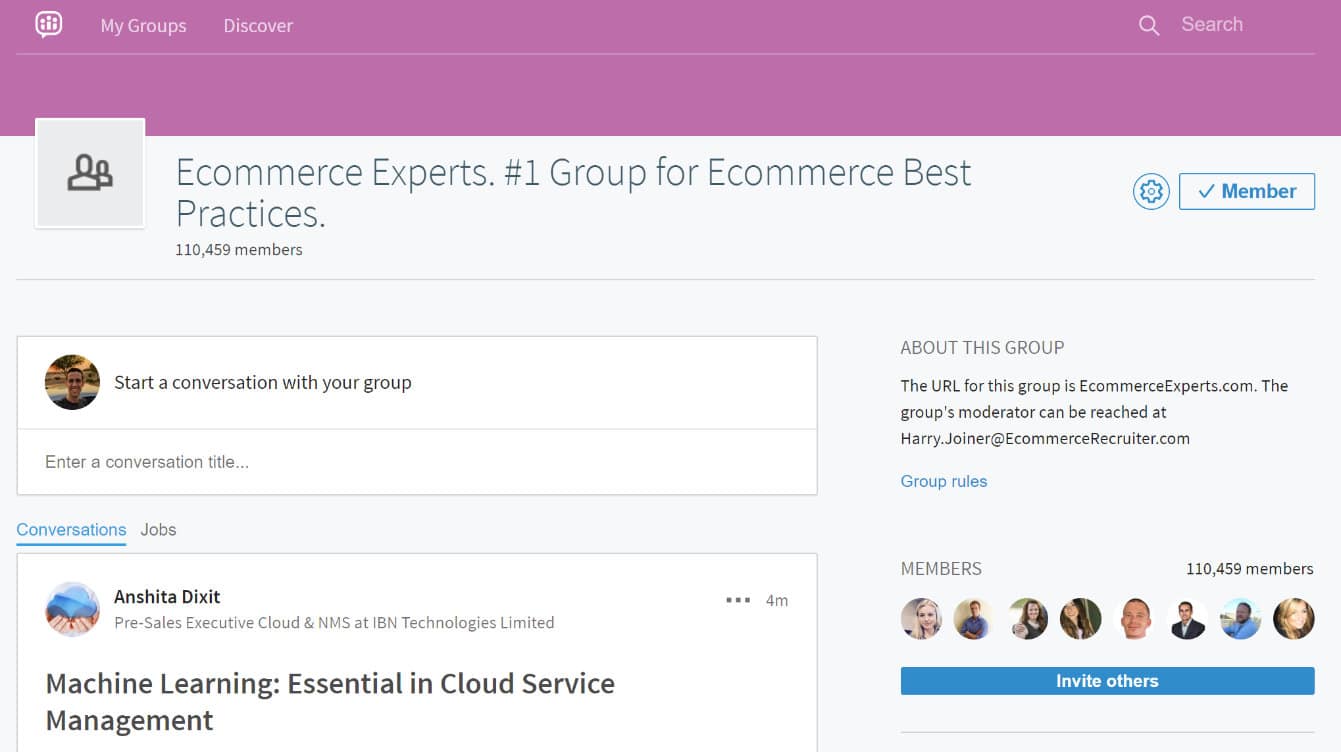Screen dimensions: 1341x752
Task: Switch to the Jobs tab
Action: pyautogui.click(x=158, y=529)
